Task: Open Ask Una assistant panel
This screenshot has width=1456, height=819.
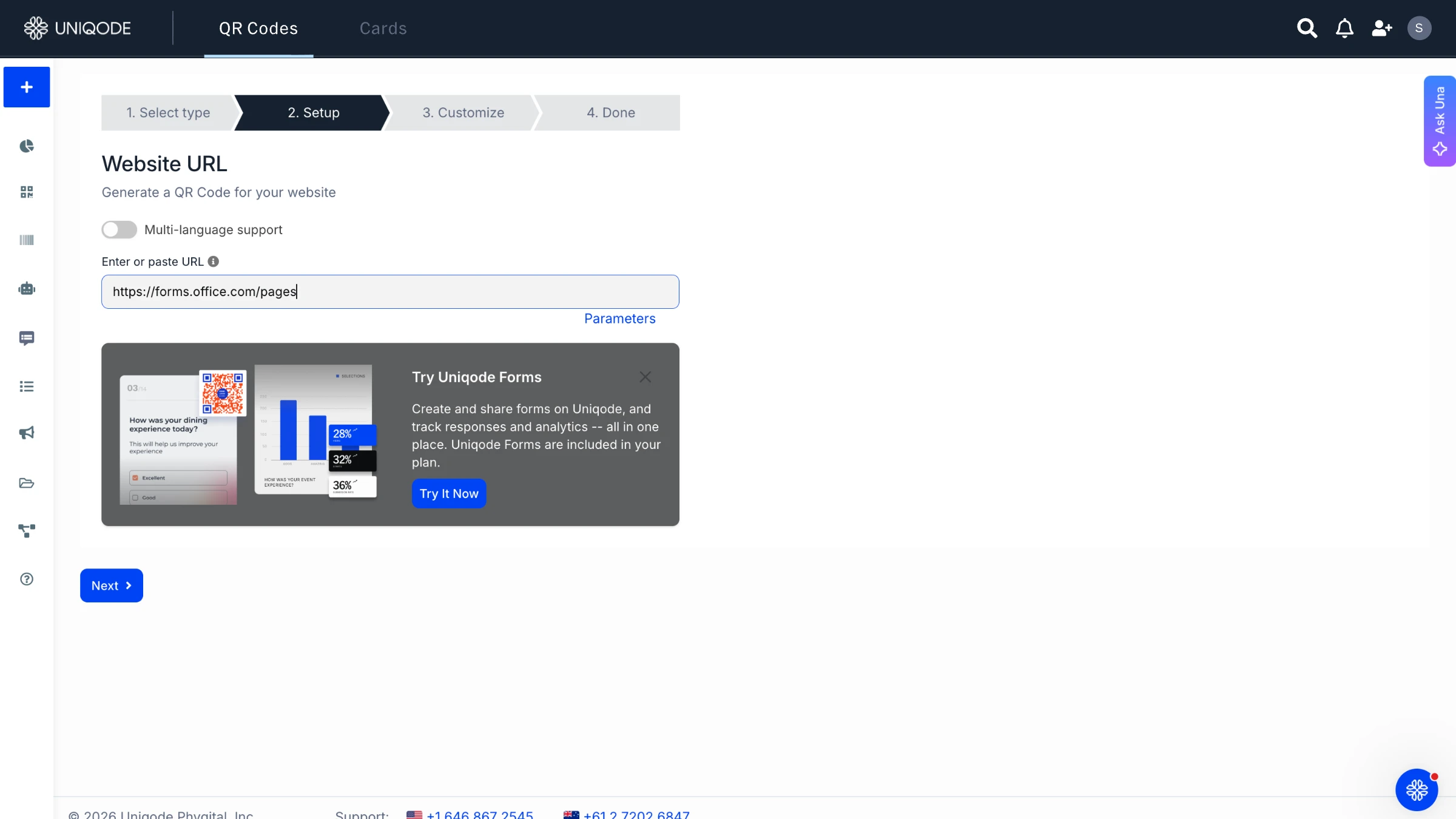Action: [x=1439, y=121]
